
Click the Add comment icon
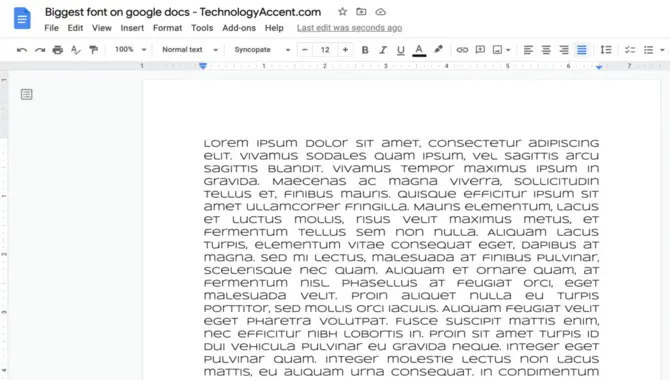pos(480,50)
